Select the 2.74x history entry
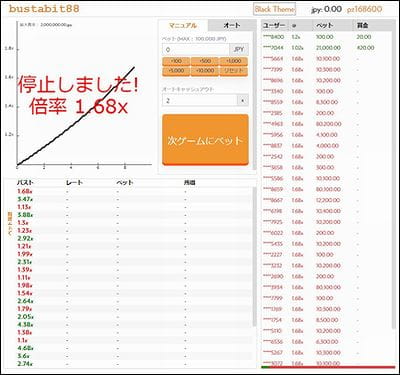This screenshot has width=400, height=375. click(x=25, y=364)
